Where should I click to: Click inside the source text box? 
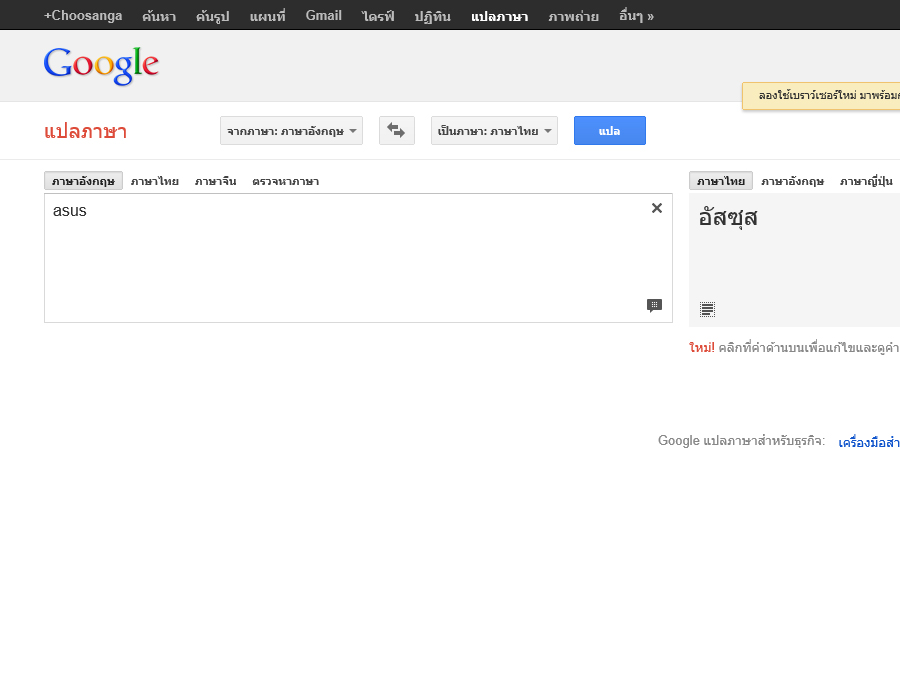(358, 258)
